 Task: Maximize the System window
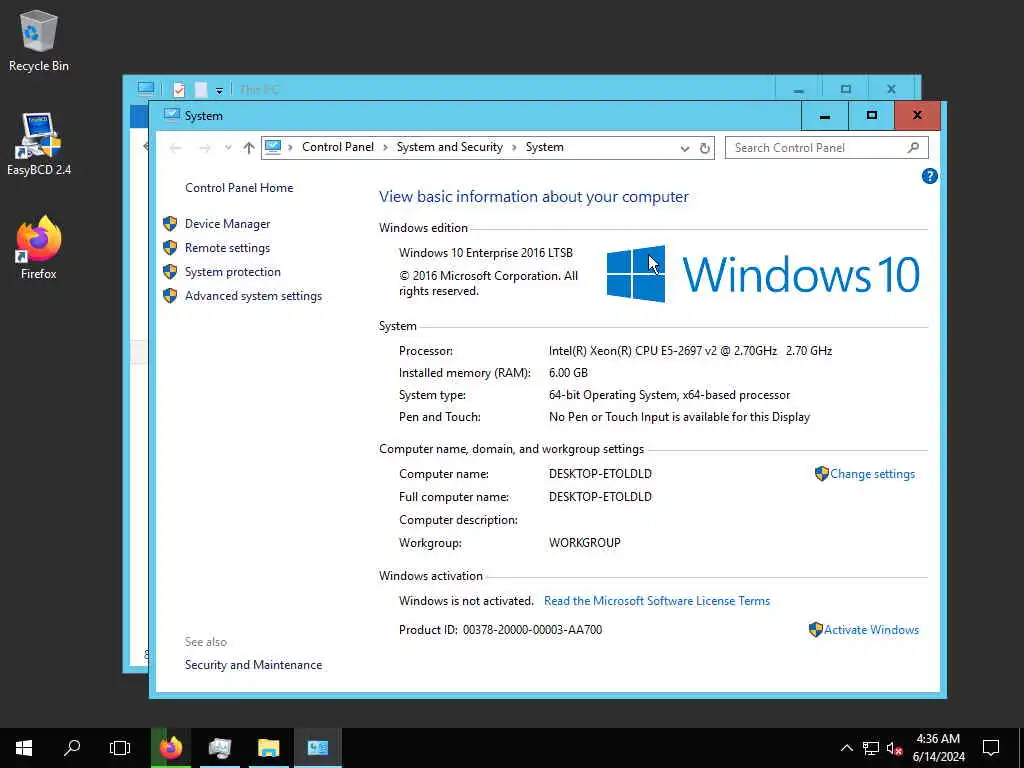pyautogui.click(x=871, y=116)
